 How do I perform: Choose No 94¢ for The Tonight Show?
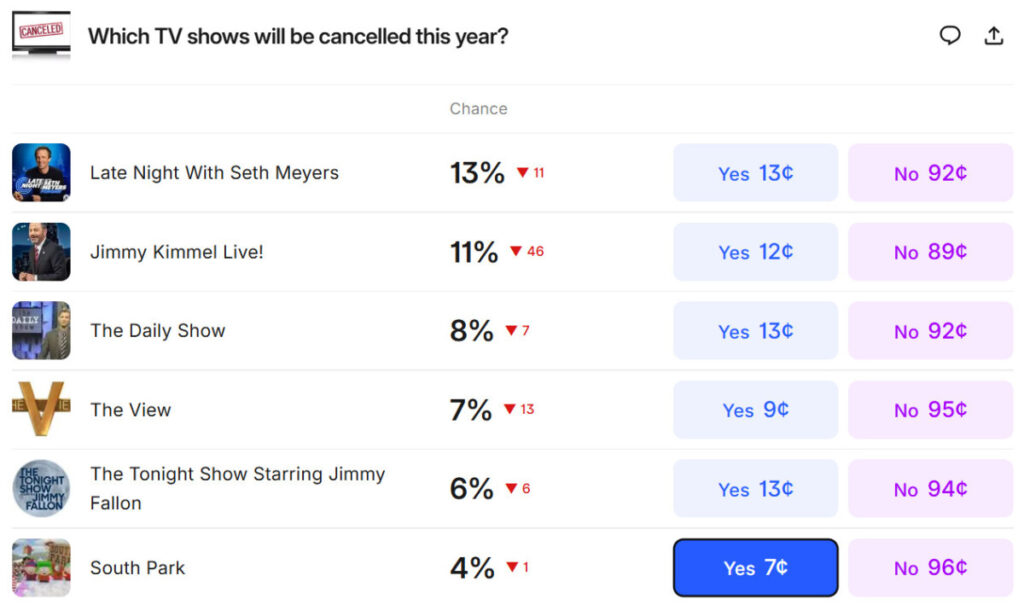pos(930,489)
